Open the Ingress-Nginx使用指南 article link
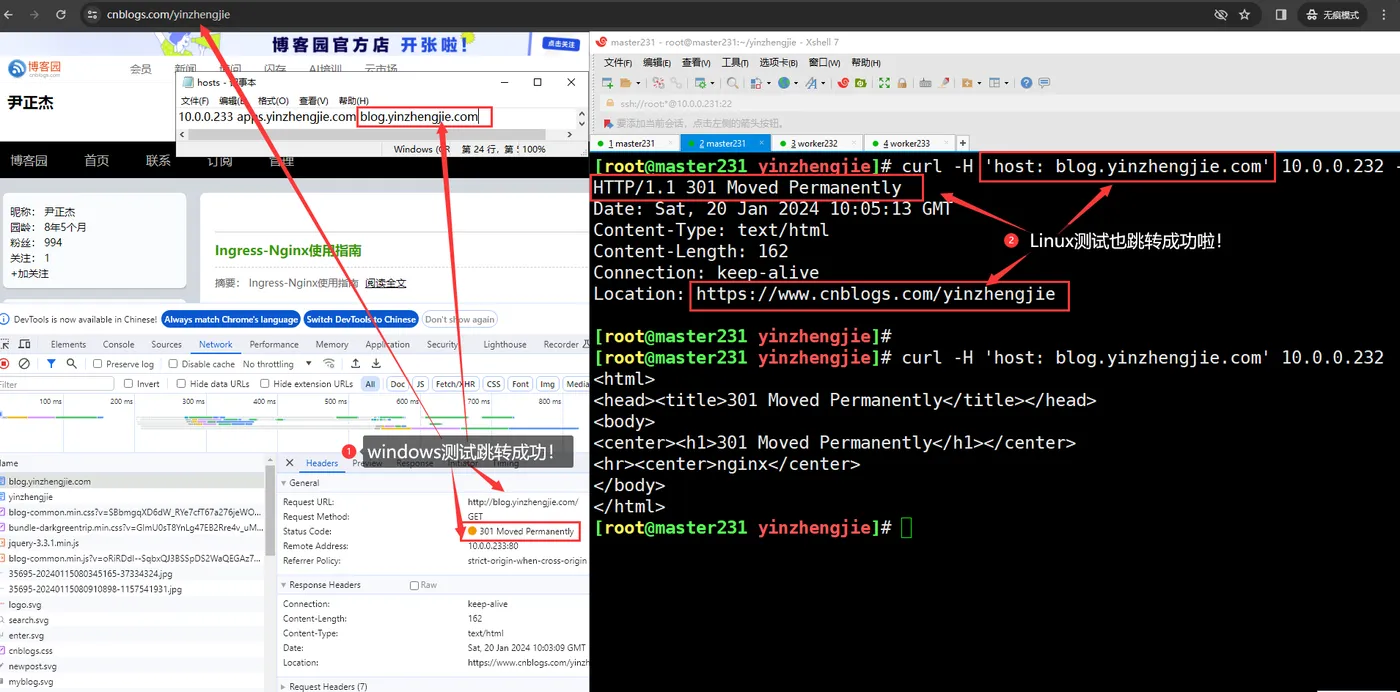 coord(288,250)
